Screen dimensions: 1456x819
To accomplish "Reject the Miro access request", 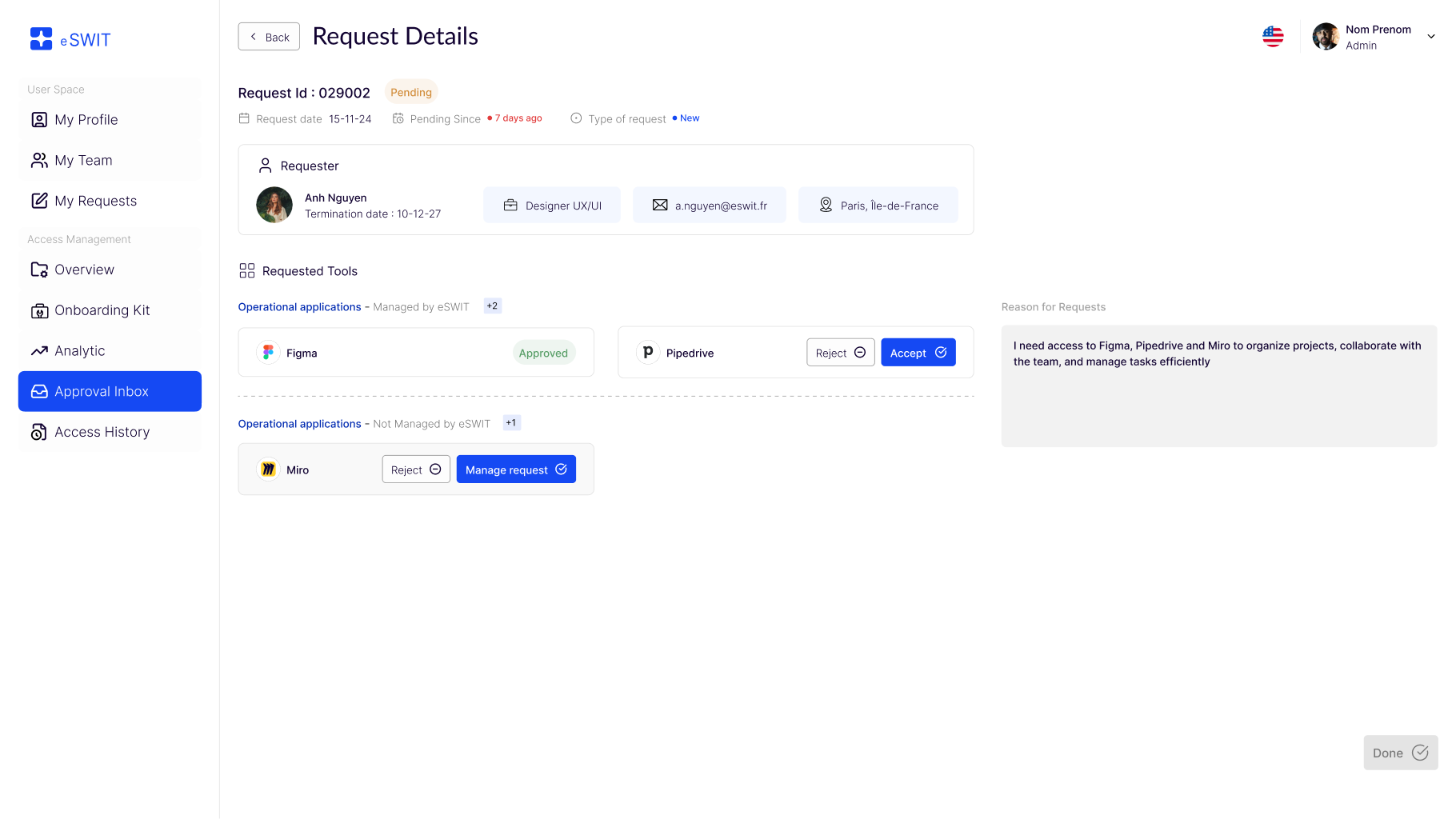I will point(415,469).
